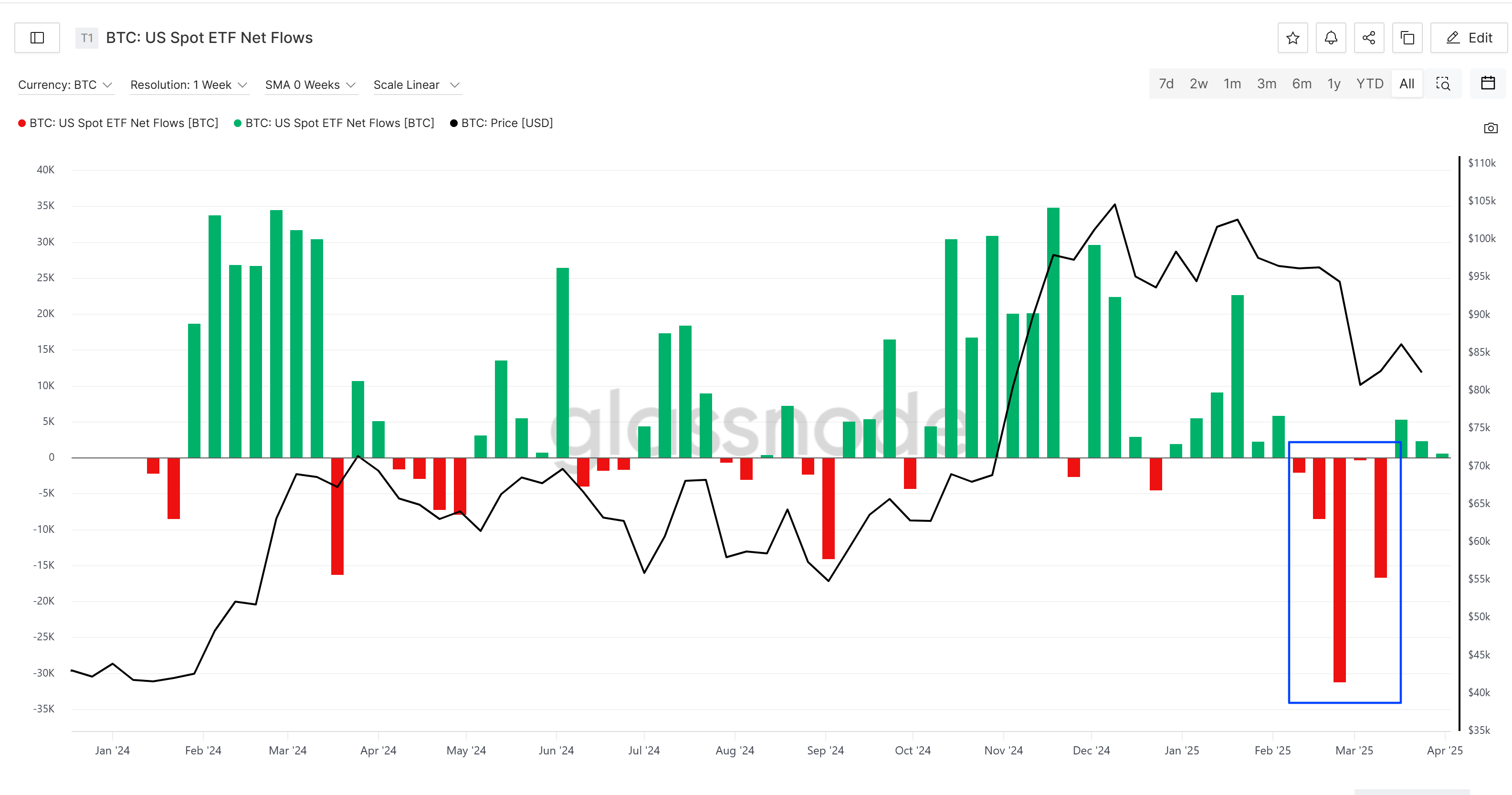Click the tallest red bar in March '25
Viewport: 1512px width, 795px height.
click(x=1339, y=570)
